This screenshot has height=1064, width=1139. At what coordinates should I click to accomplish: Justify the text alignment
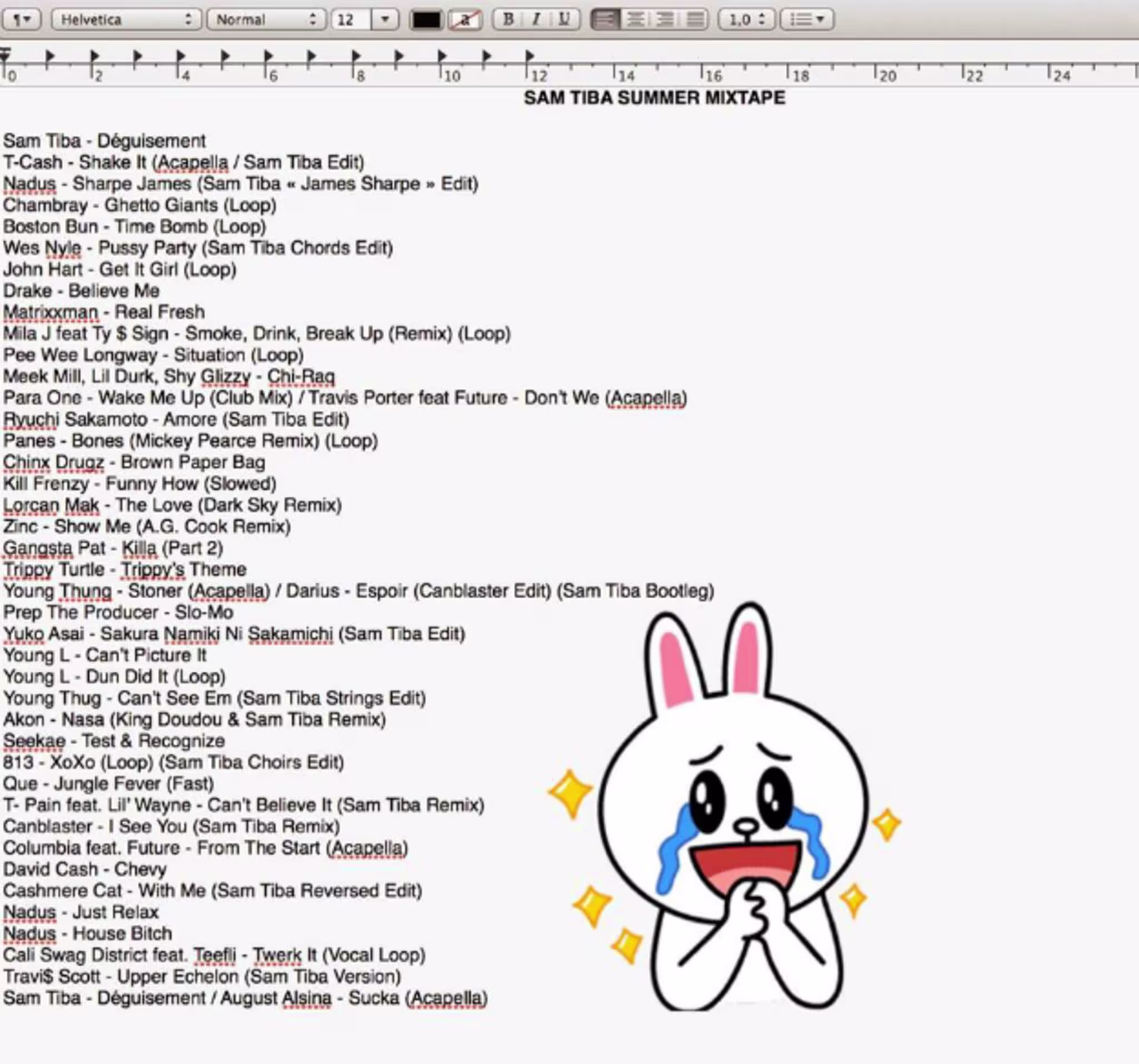pos(695,19)
